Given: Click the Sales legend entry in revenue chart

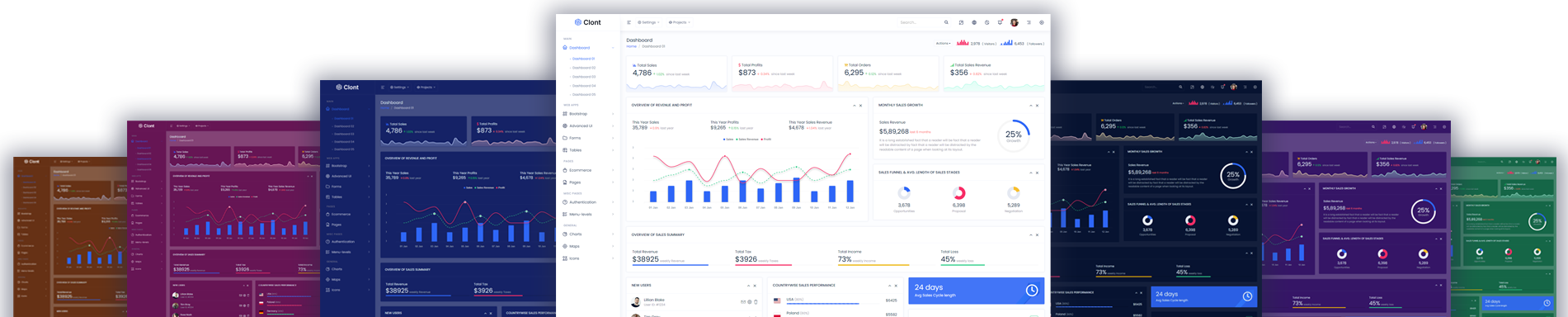Looking at the screenshot, I should tap(727, 140).
